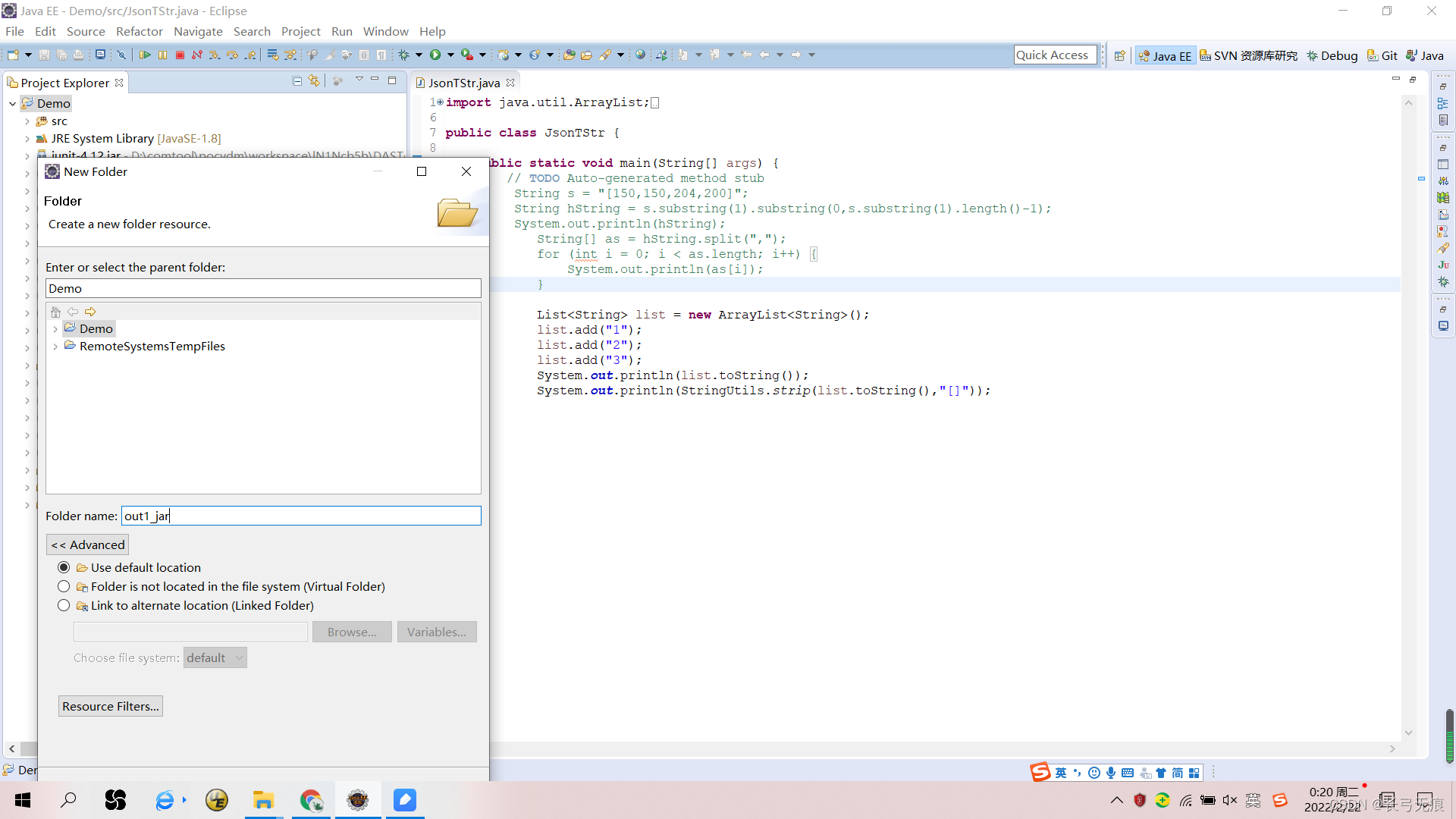Select Virtual Folder radio button
The width and height of the screenshot is (1456, 819).
coord(63,586)
